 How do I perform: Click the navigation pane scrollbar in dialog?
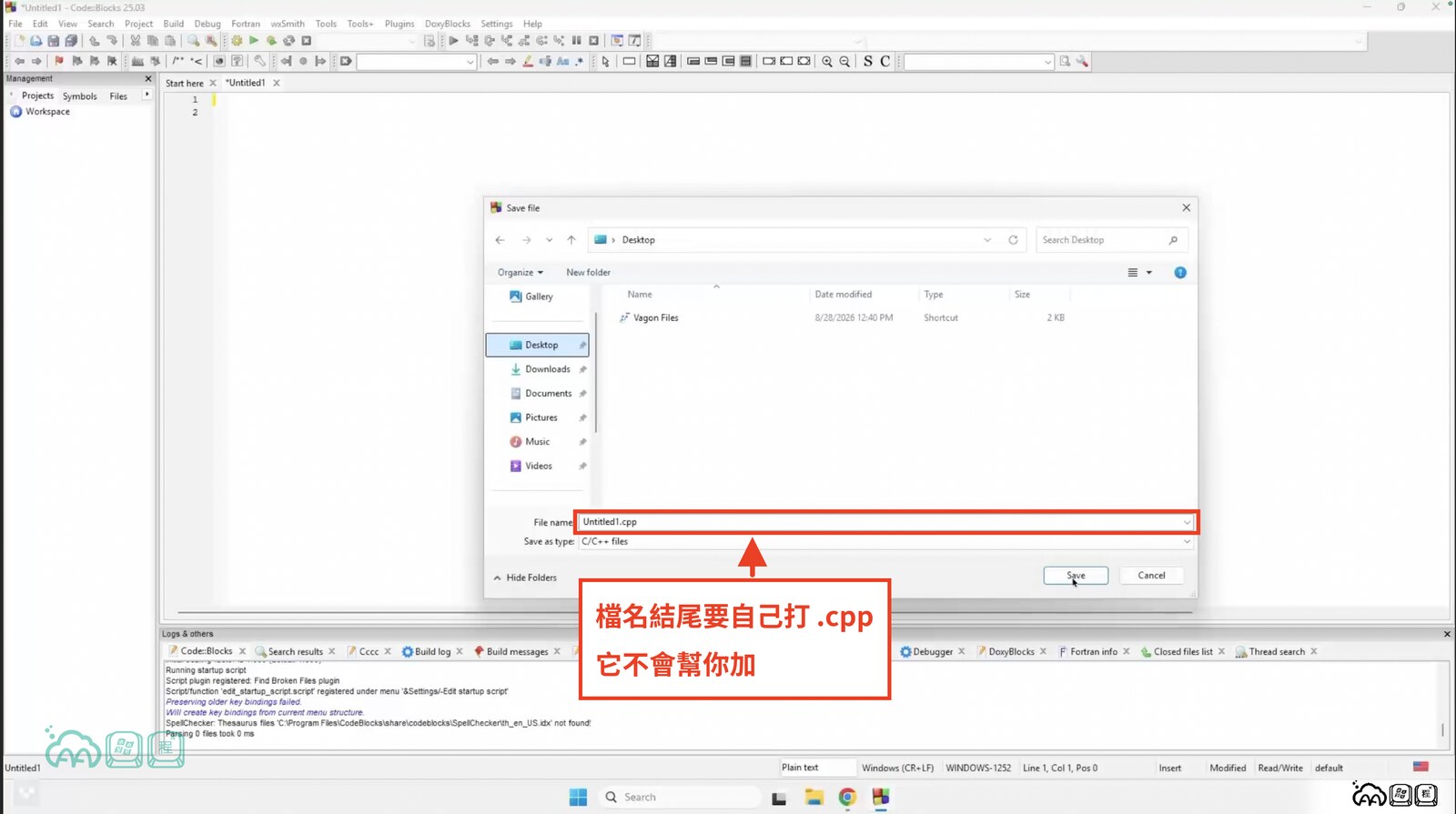(596, 373)
